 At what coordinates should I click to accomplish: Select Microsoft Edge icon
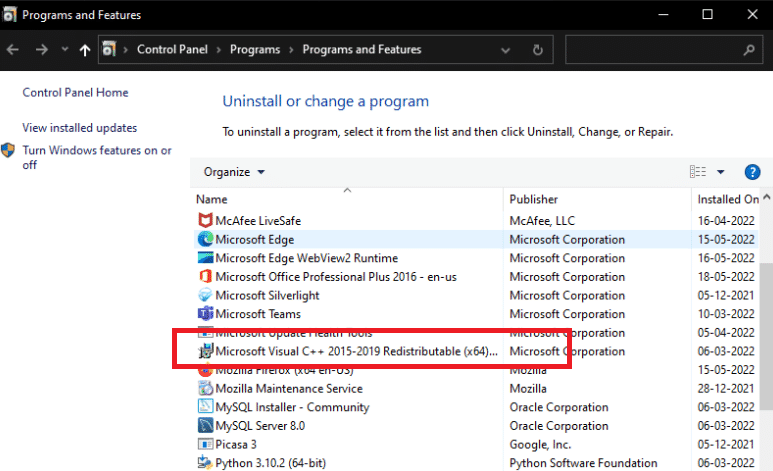coord(205,239)
